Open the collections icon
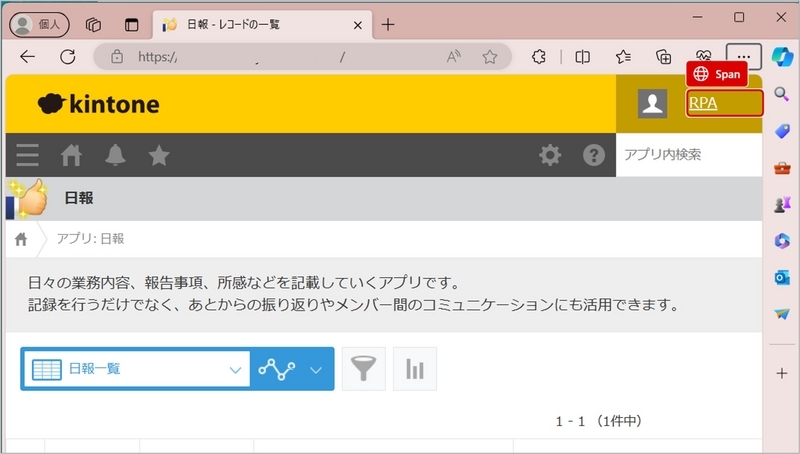Viewport: 800px width, 454px height. click(663, 57)
